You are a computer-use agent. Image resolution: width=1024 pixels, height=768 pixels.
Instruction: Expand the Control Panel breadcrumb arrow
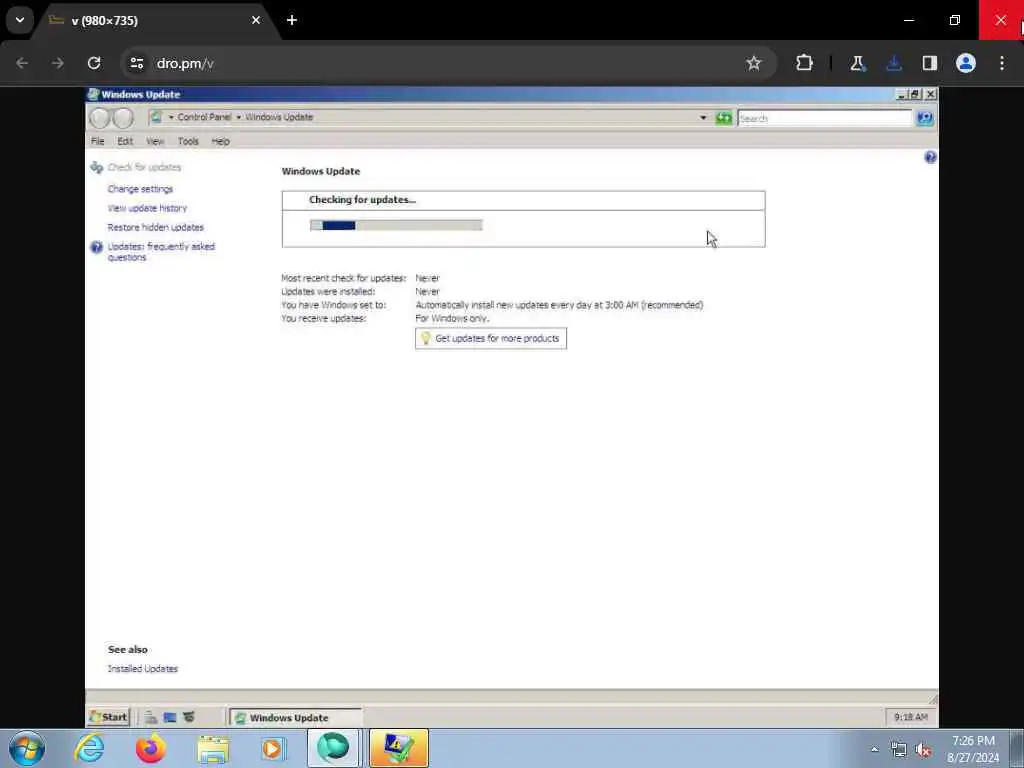171,117
